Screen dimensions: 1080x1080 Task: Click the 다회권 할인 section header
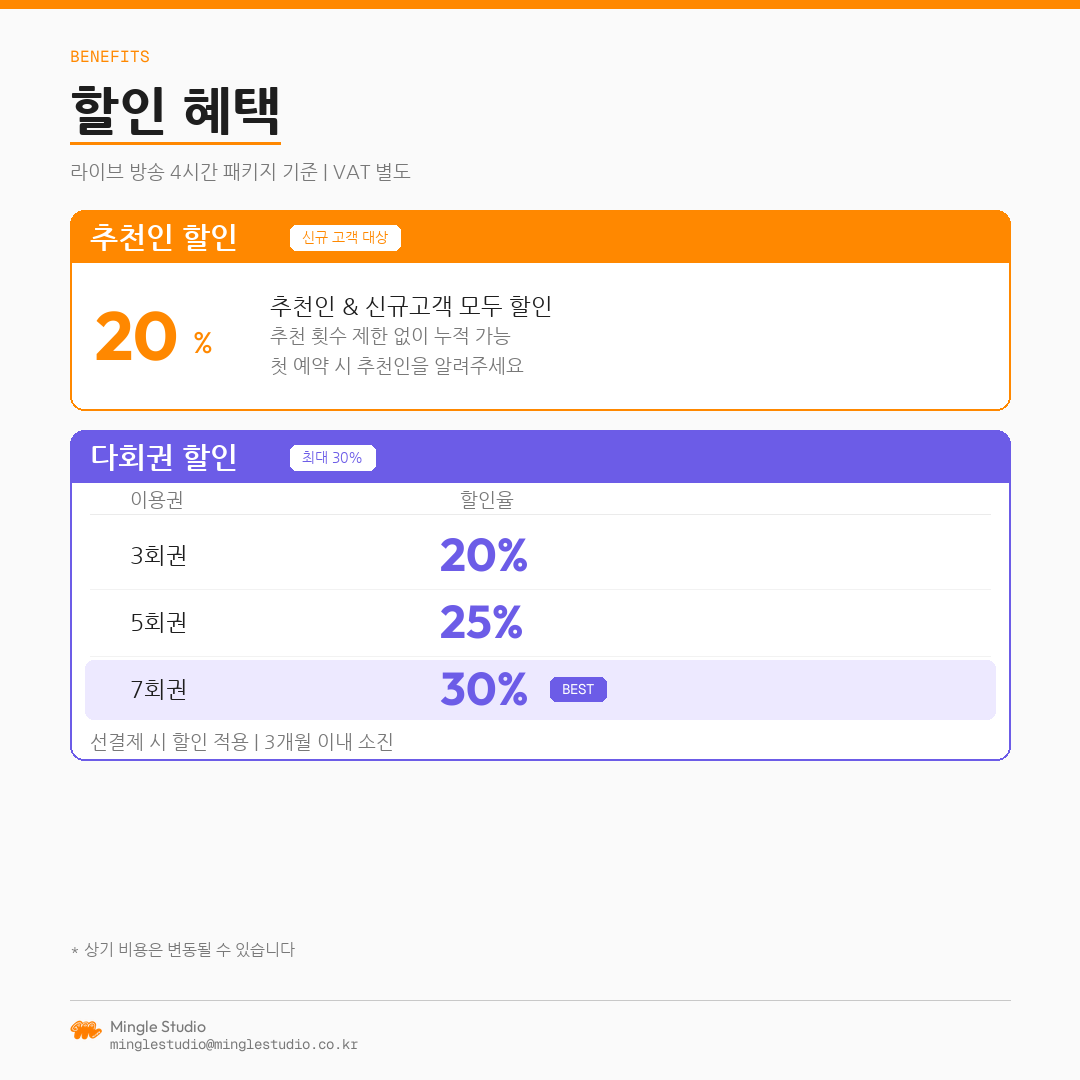(164, 457)
